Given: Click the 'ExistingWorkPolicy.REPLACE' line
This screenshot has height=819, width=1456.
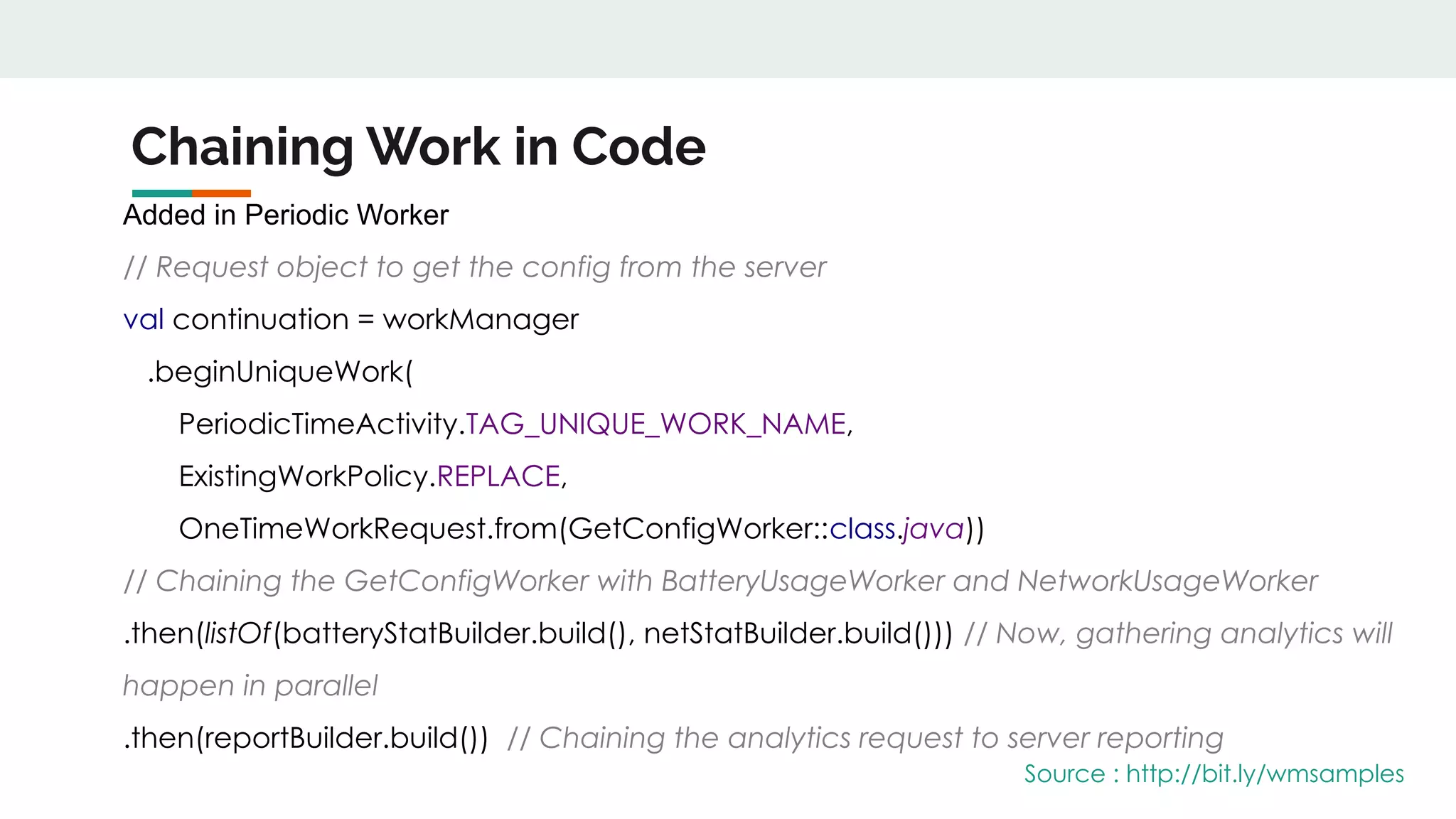Looking at the screenshot, I should point(373,476).
